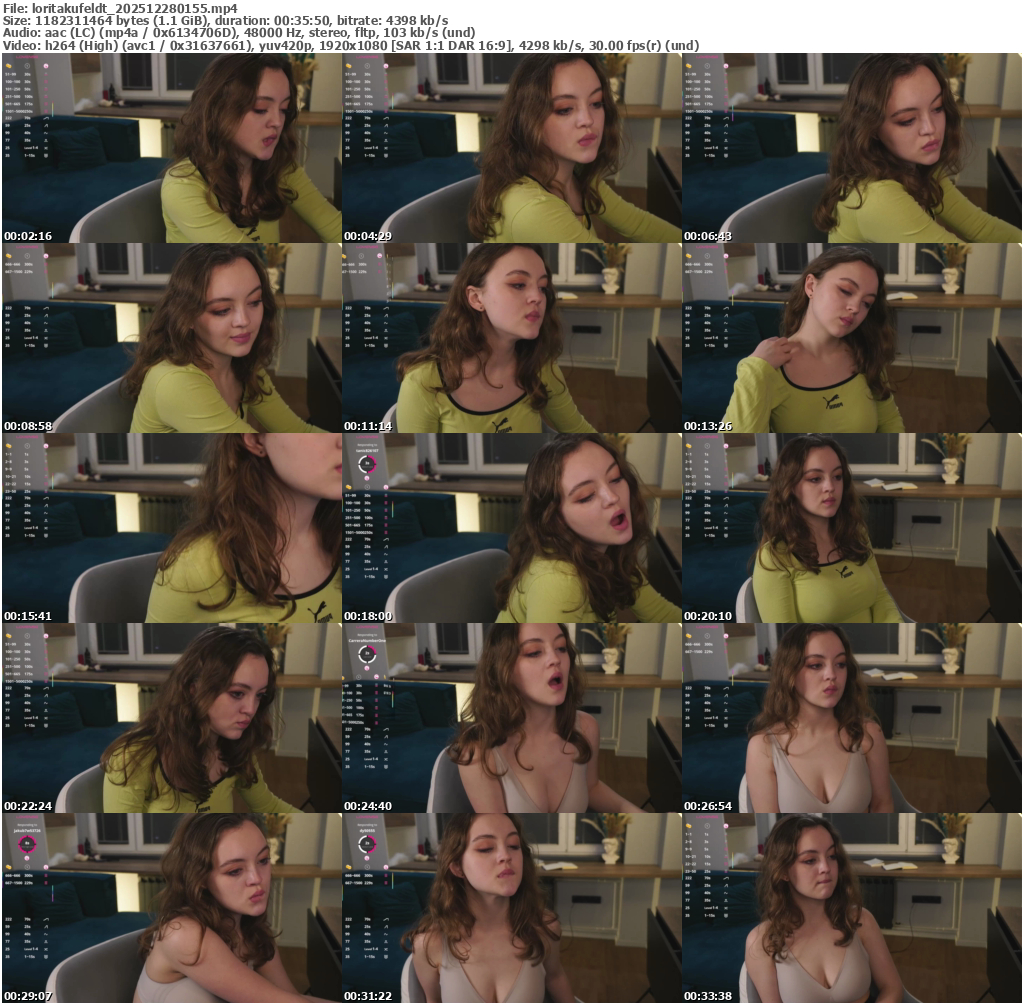1024x1003 pixels.
Task: Click the circular timer icon in the 00:18:00 frame
Action: point(367,464)
